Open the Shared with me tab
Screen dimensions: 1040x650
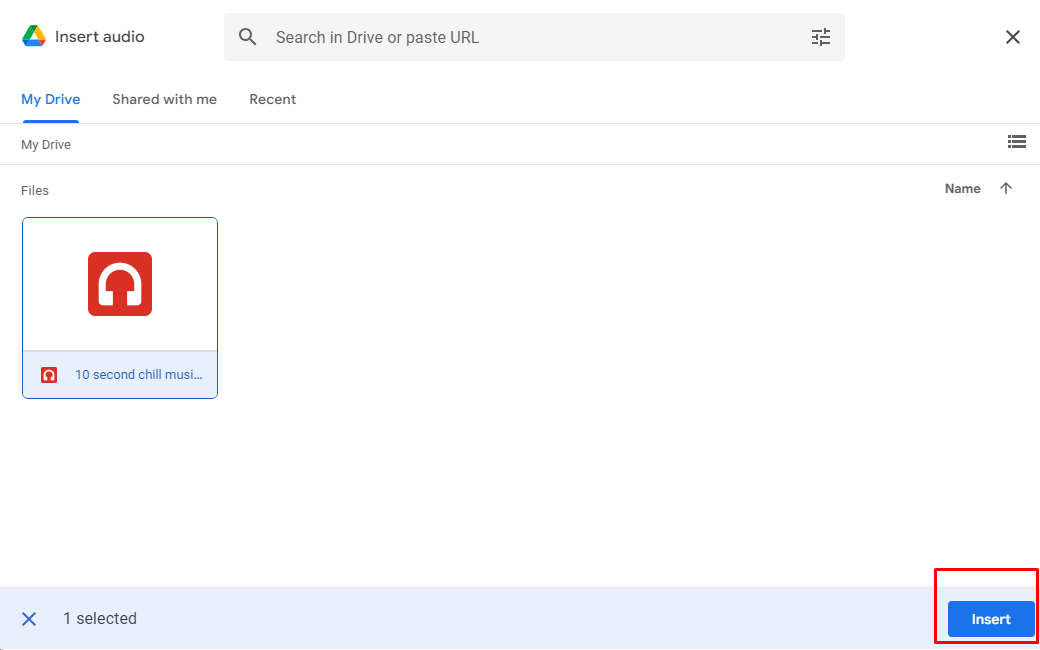coord(164,99)
